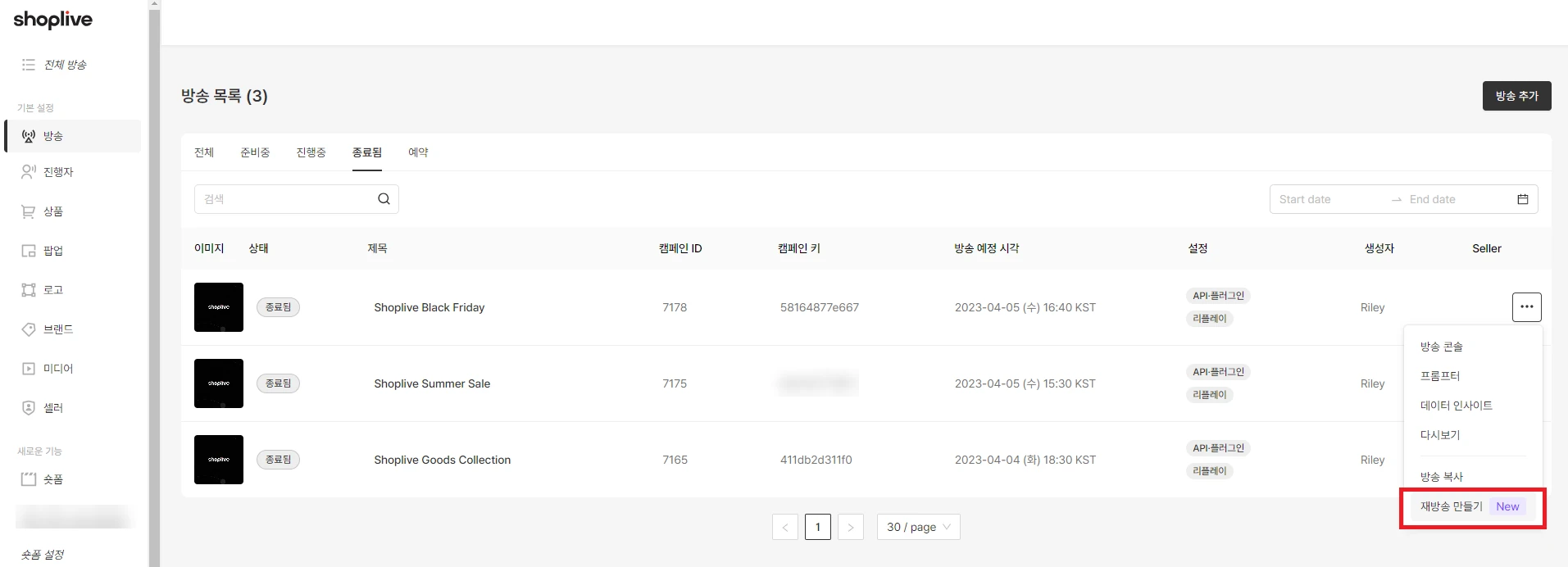Click the 방송 예정 시각 column header

click(987, 248)
